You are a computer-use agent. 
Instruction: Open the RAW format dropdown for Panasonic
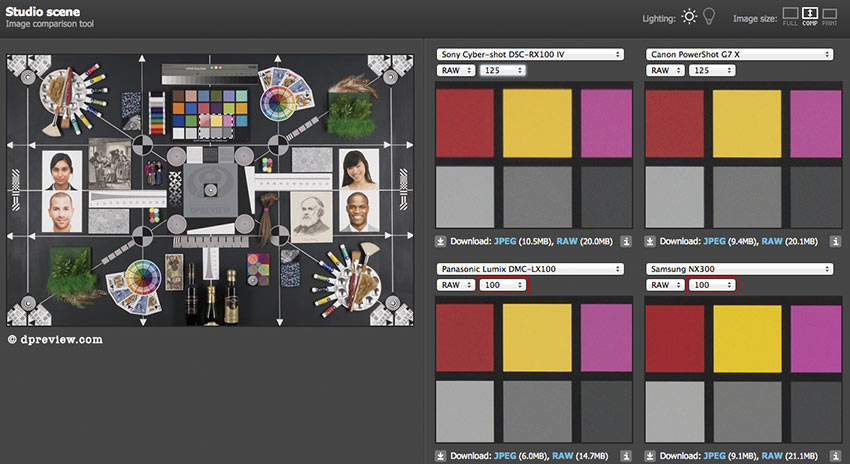[456, 285]
